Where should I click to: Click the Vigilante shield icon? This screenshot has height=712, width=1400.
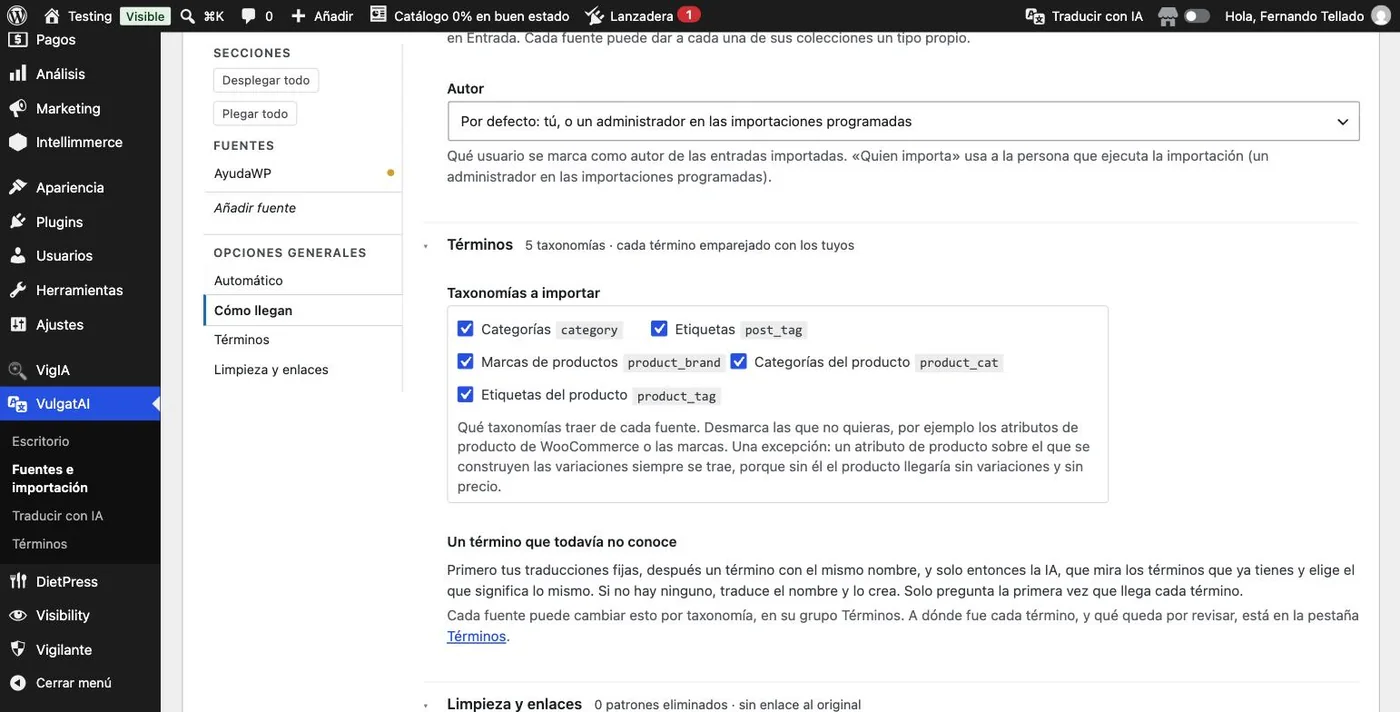(x=17, y=650)
